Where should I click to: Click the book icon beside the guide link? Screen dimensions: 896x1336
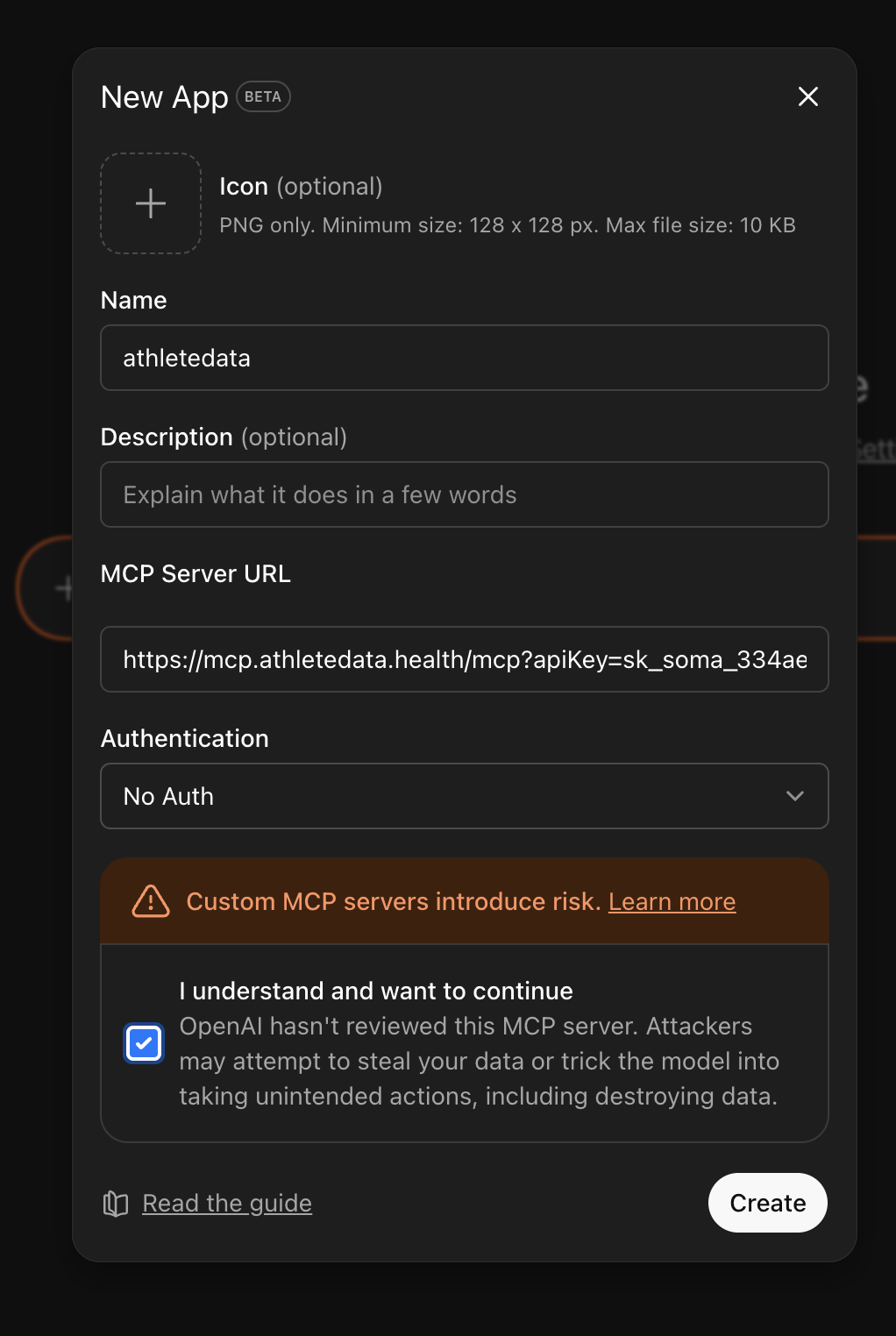point(116,1204)
